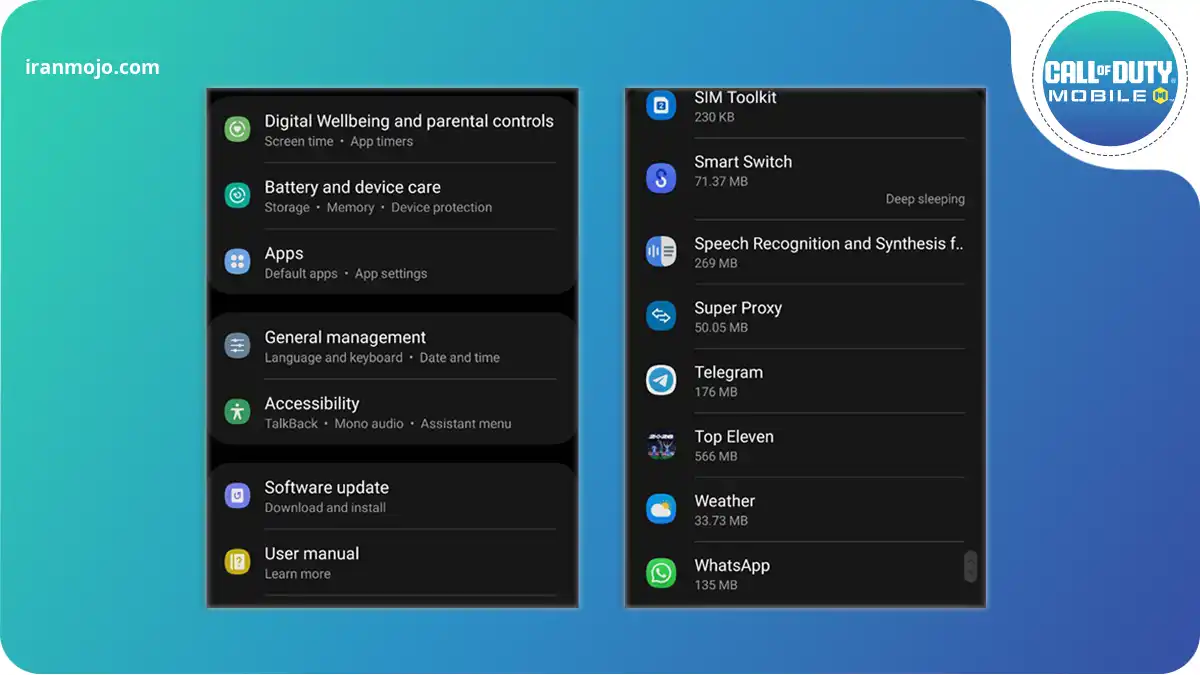
Task: Open SIM Toolkit app entry
Action: pos(735,105)
